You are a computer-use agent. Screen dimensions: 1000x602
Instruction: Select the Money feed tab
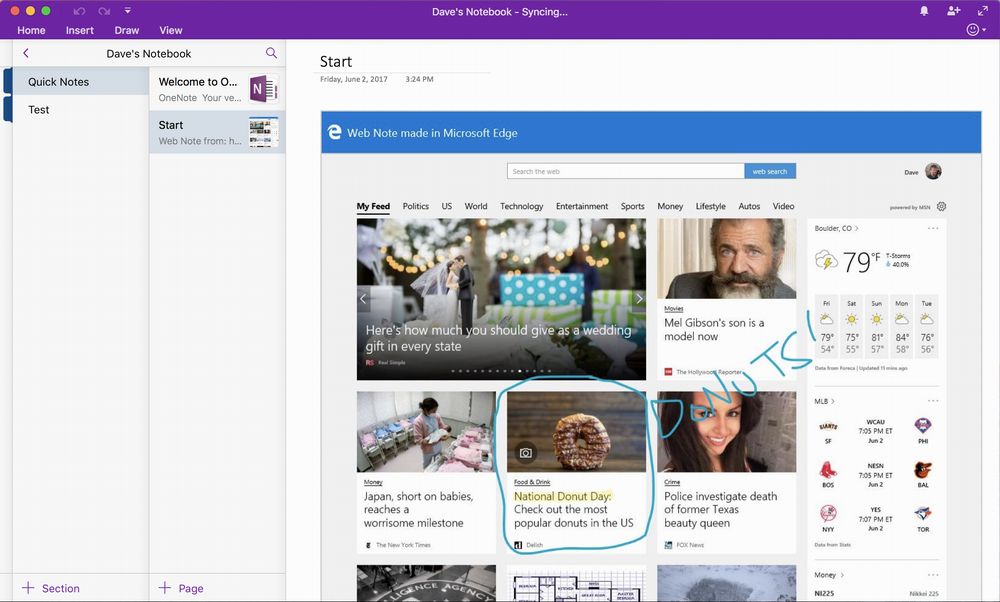pyautogui.click(x=670, y=207)
